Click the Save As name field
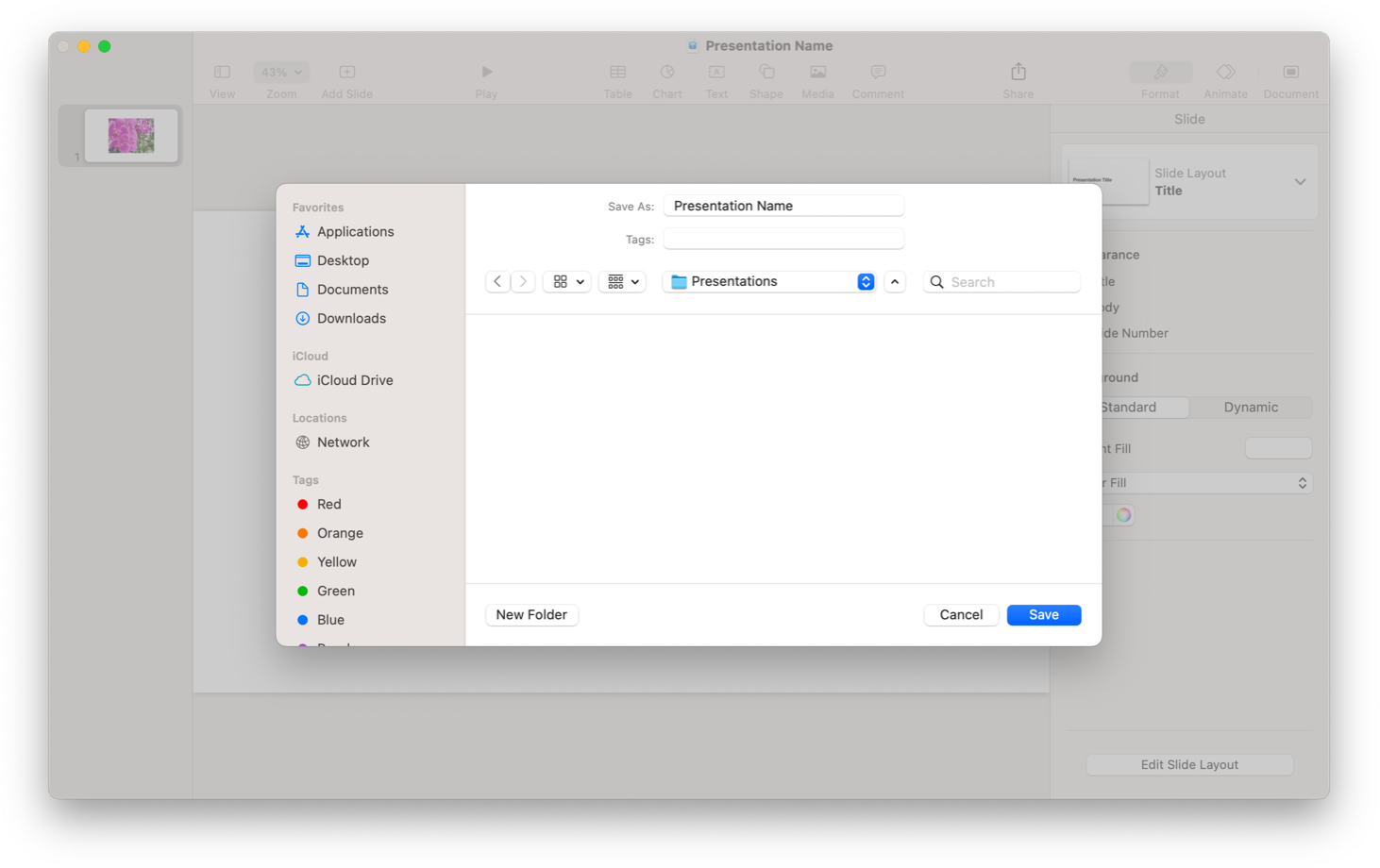The image size is (1380, 868). click(x=783, y=206)
